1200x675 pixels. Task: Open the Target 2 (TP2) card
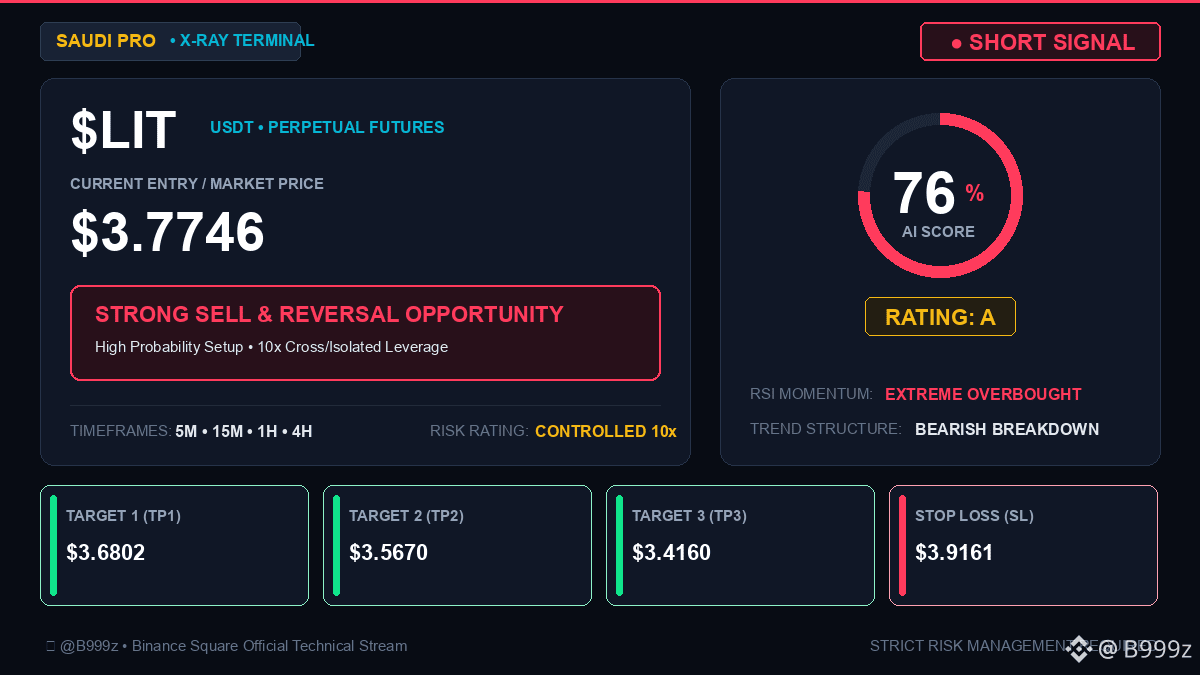click(x=457, y=545)
